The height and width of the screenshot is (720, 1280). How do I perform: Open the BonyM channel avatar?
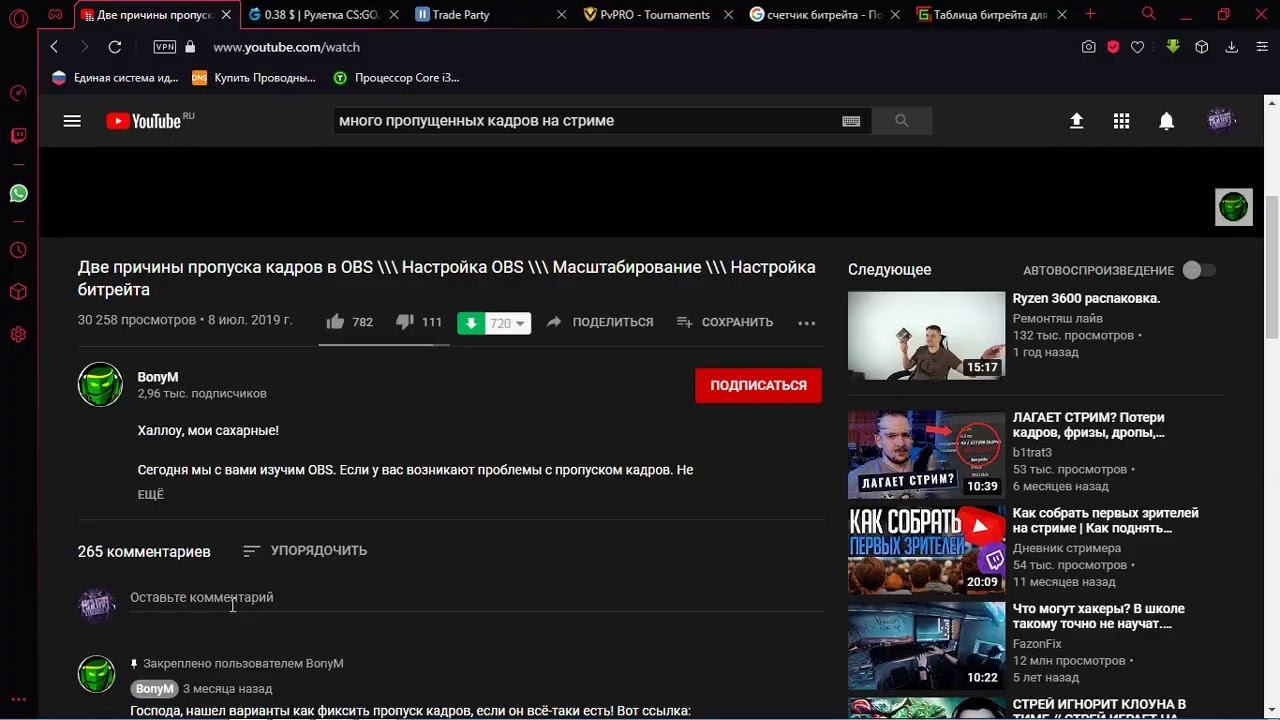[x=100, y=384]
